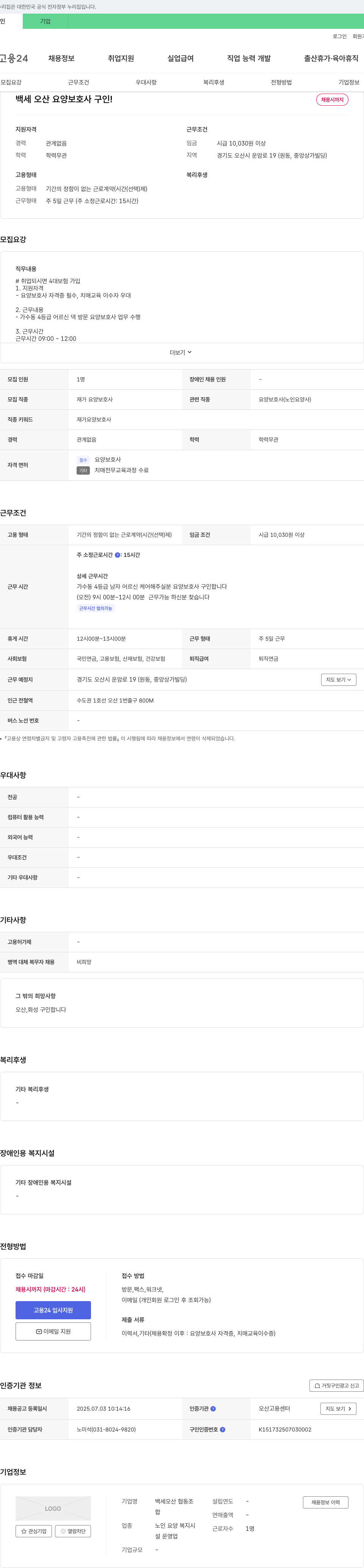This screenshot has width=364, height=1568.
Task: Click the 고용24 logo
Action: tap(13, 58)
